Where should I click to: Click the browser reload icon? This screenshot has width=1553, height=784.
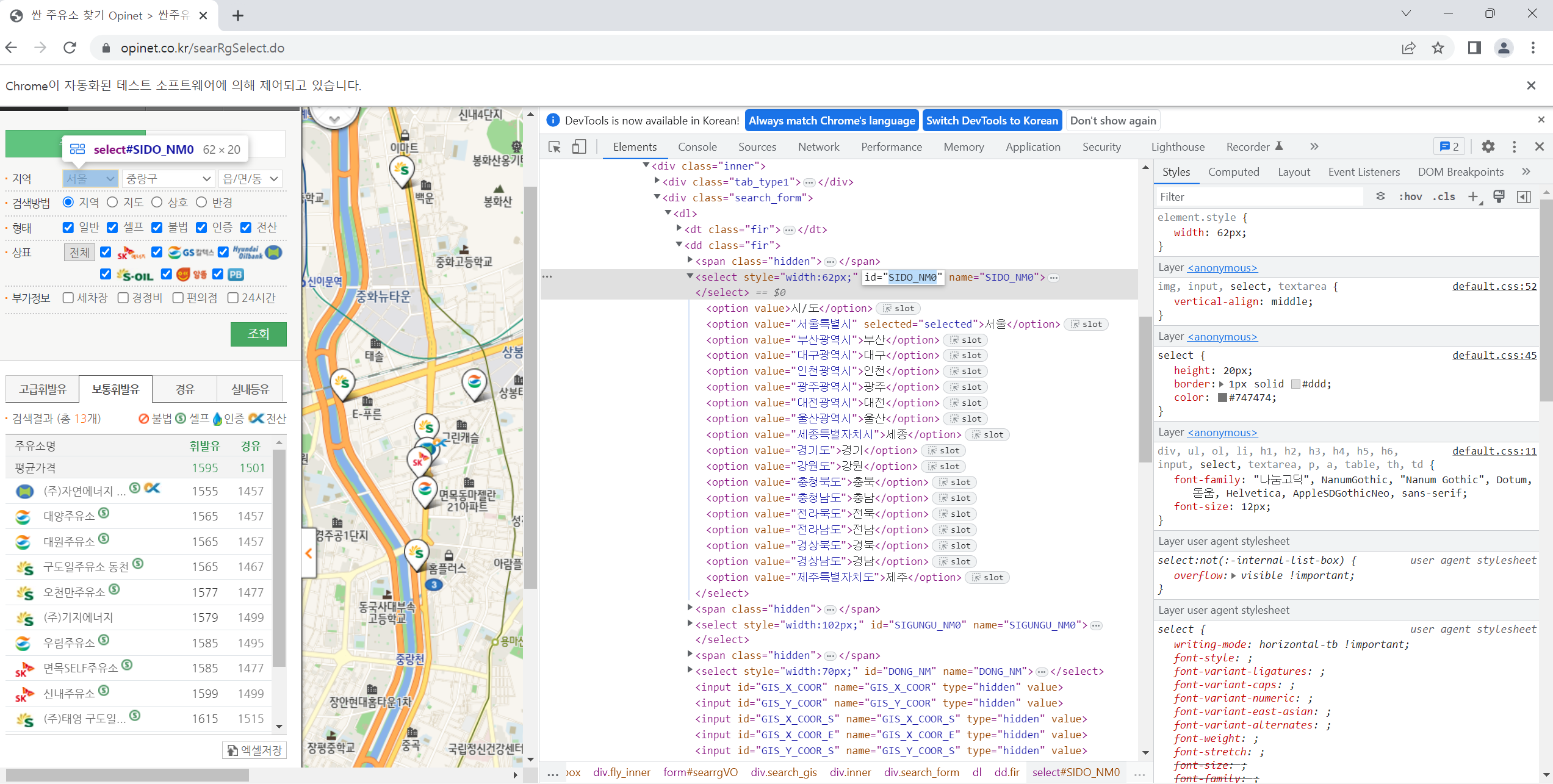click(x=70, y=48)
